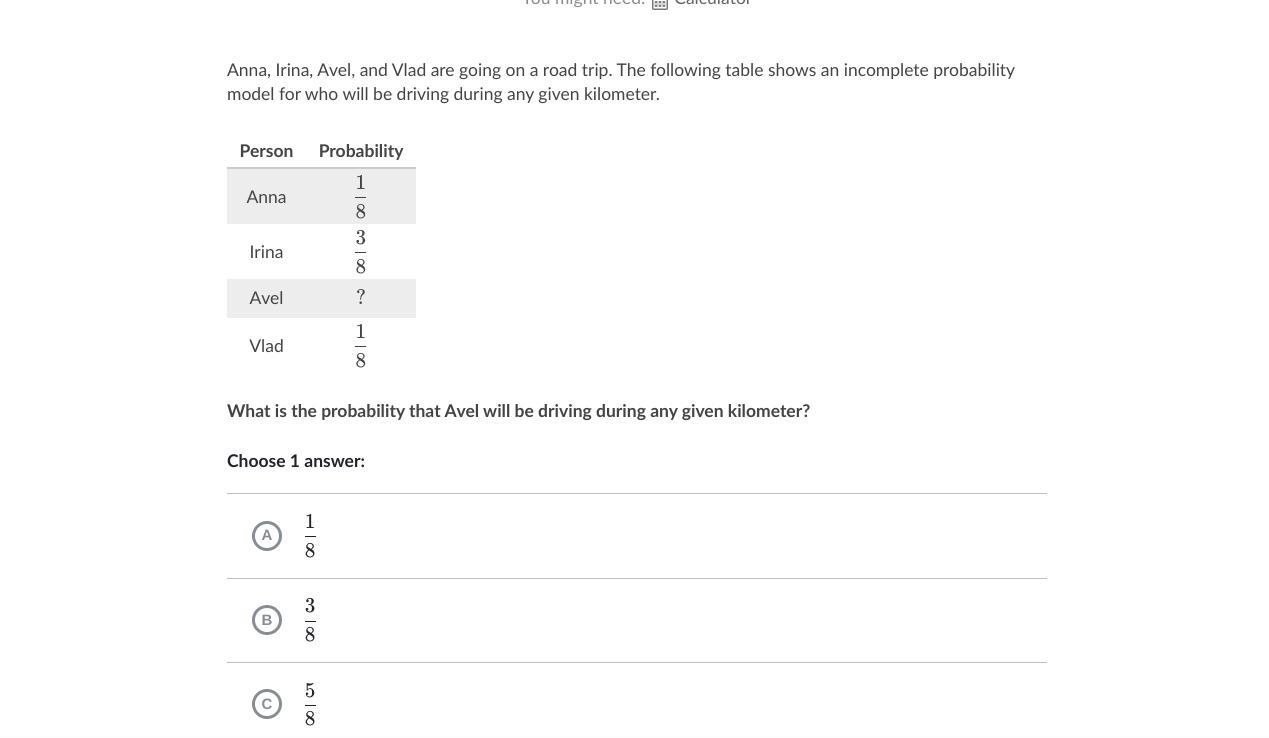Select answer choice C radio button

click(267, 704)
